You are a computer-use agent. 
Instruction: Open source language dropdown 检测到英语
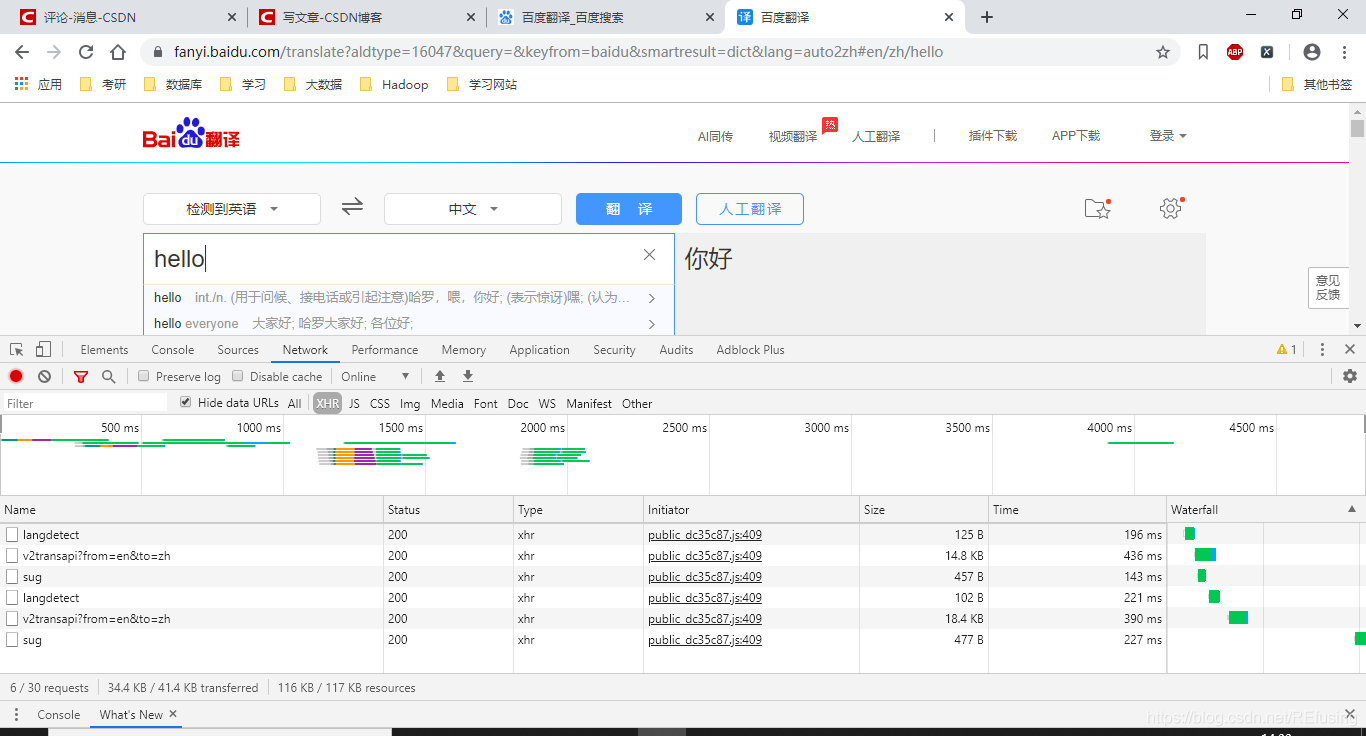pos(232,209)
